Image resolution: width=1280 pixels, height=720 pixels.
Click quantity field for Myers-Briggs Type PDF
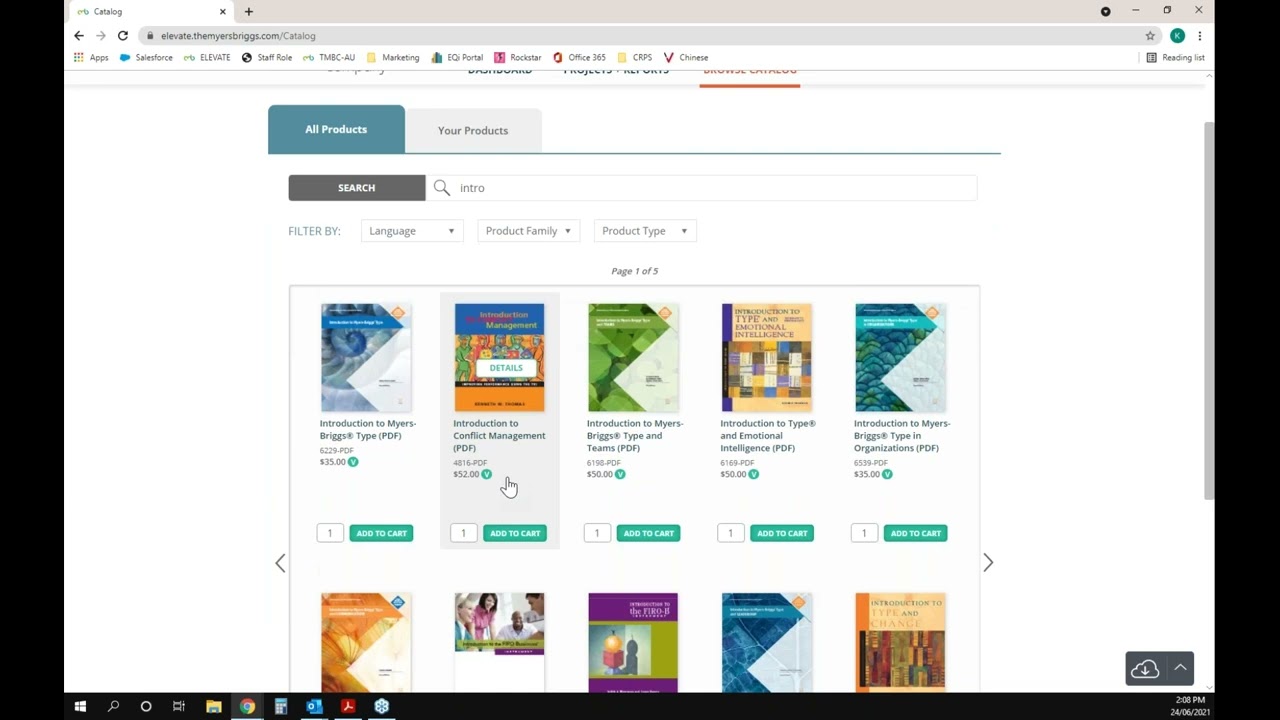[x=330, y=533]
